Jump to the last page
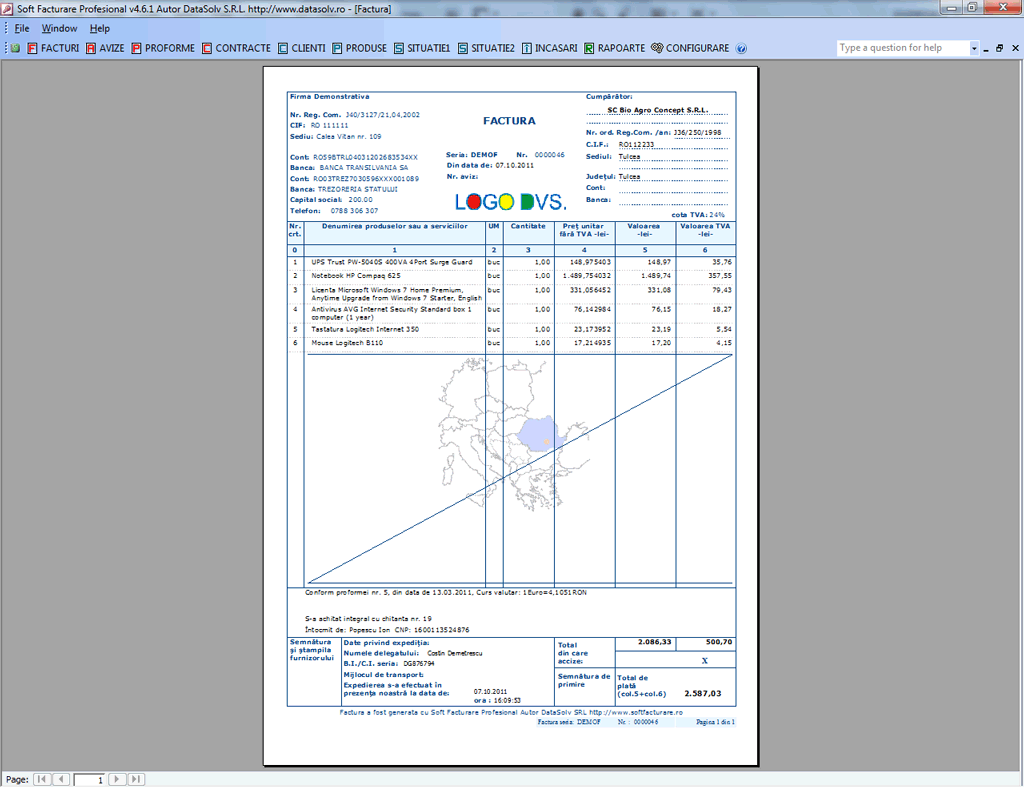The height and width of the screenshot is (787, 1024). [133, 779]
